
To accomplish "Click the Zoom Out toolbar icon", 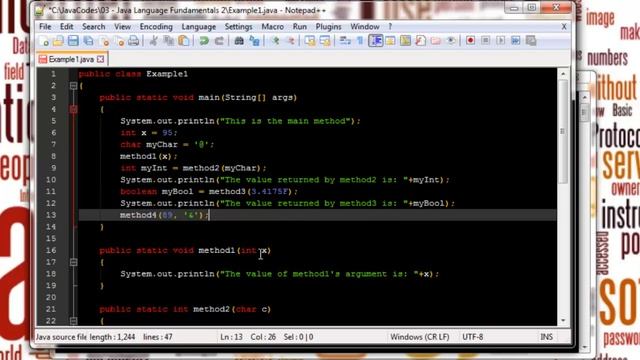I will (x=290, y=41).
